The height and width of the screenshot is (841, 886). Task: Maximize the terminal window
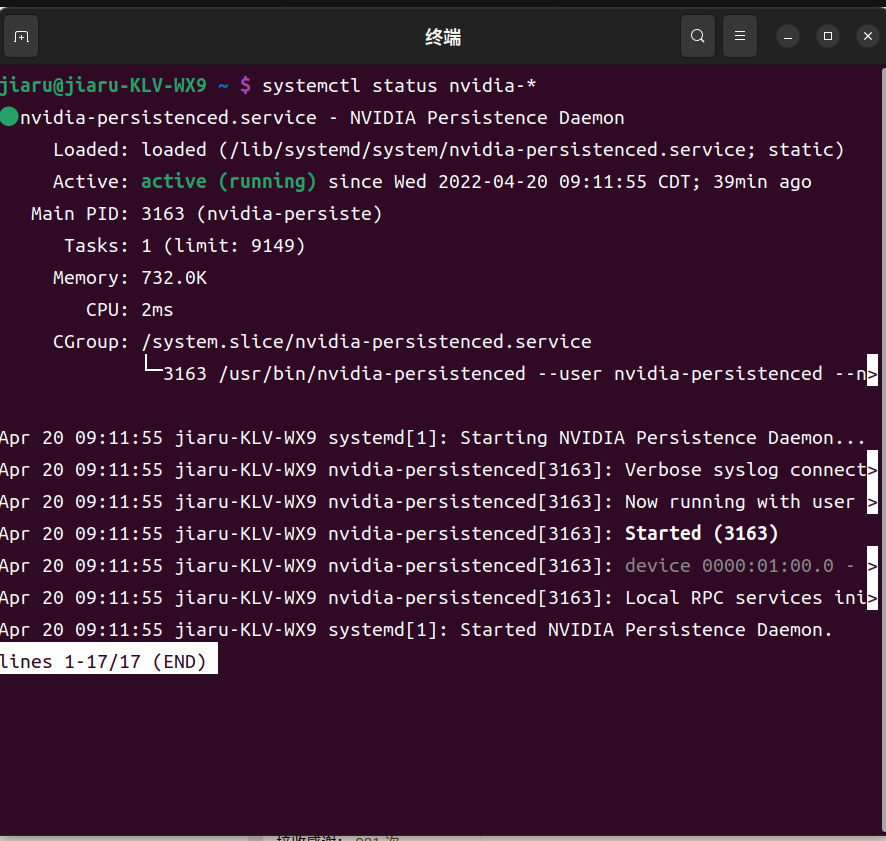pyautogui.click(x=828, y=37)
